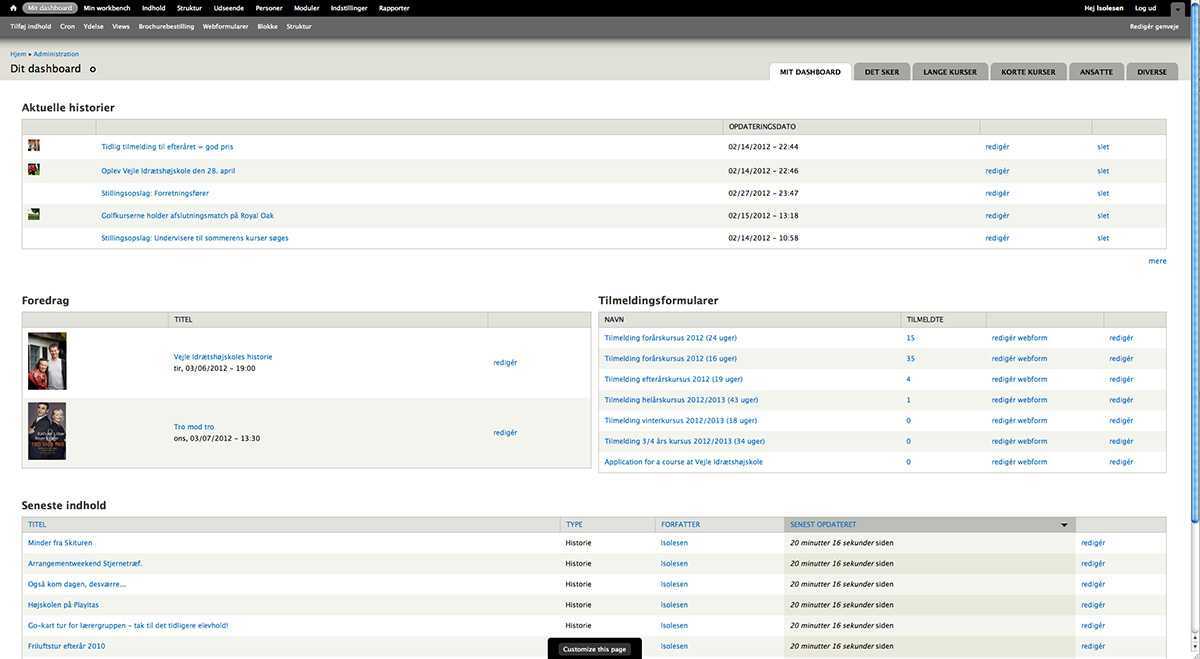This screenshot has height=659, width=1200.
Task: Click the home icon in the admin bar
Action: coord(13,8)
